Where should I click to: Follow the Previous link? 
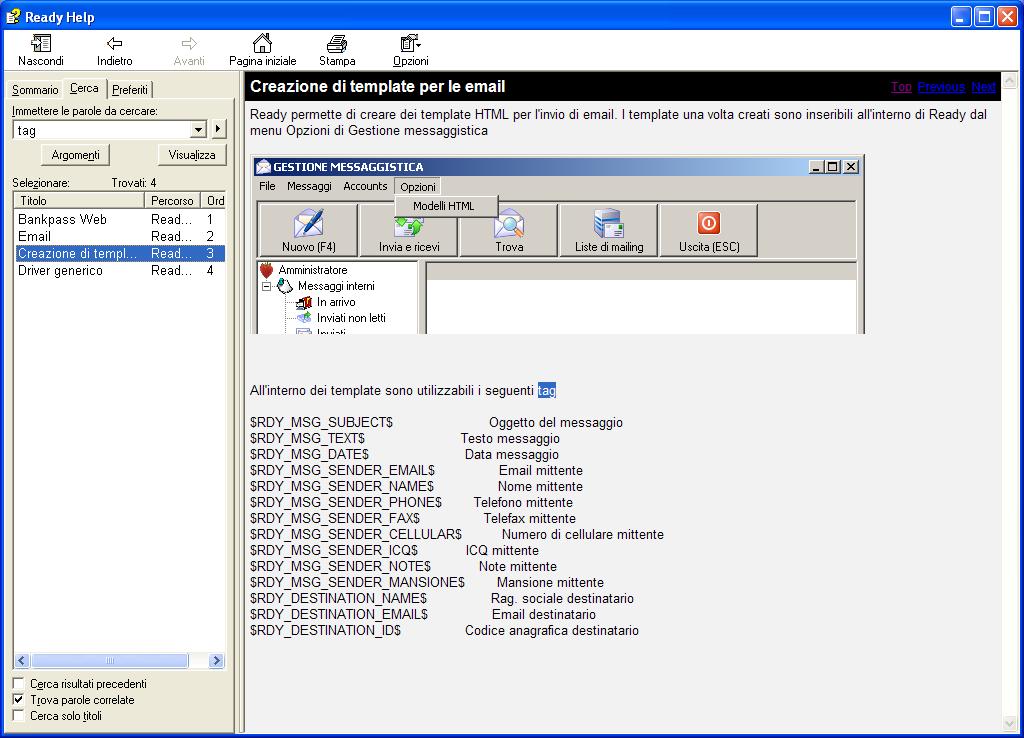click(x=941, y=87)
